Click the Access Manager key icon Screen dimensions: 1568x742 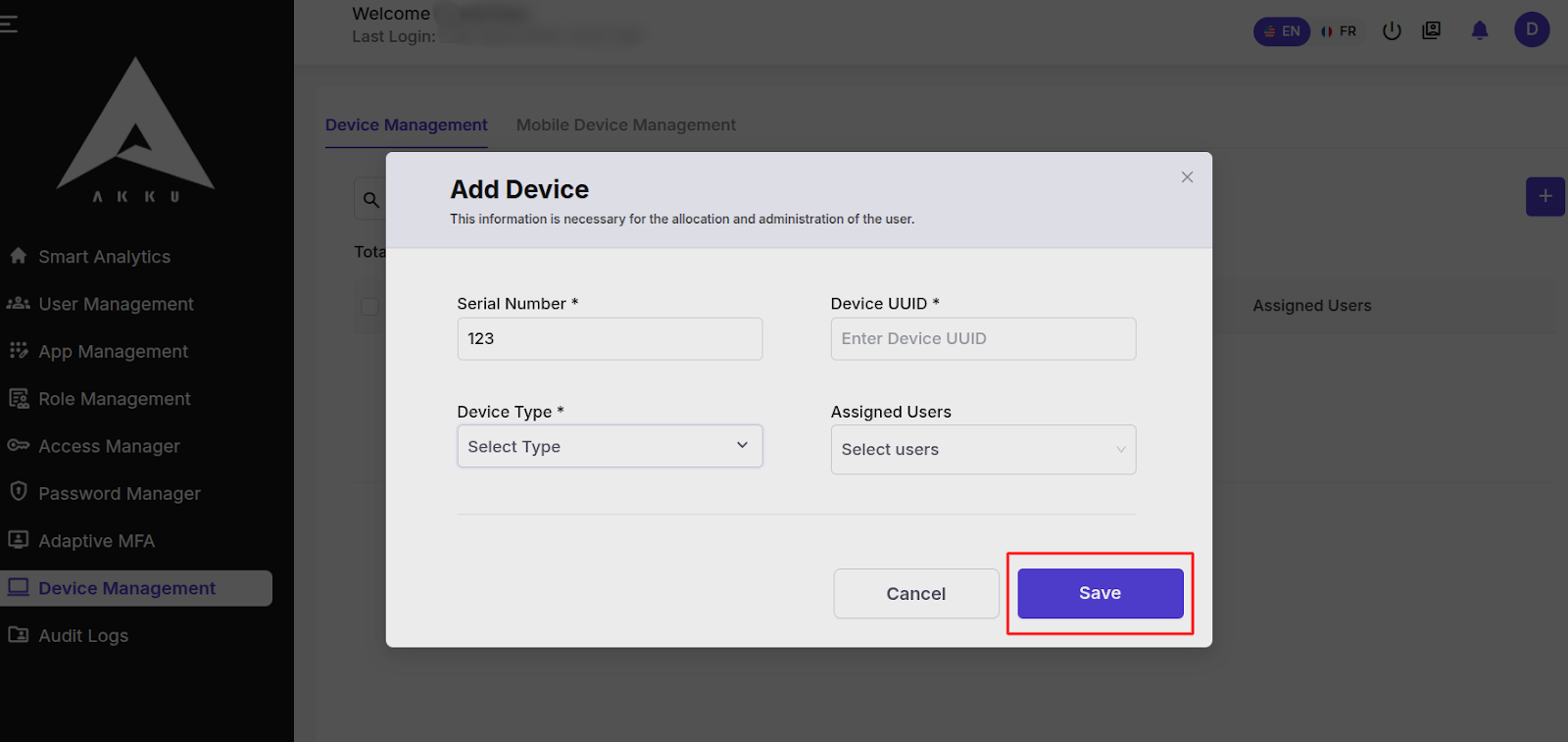coord(18,445)
